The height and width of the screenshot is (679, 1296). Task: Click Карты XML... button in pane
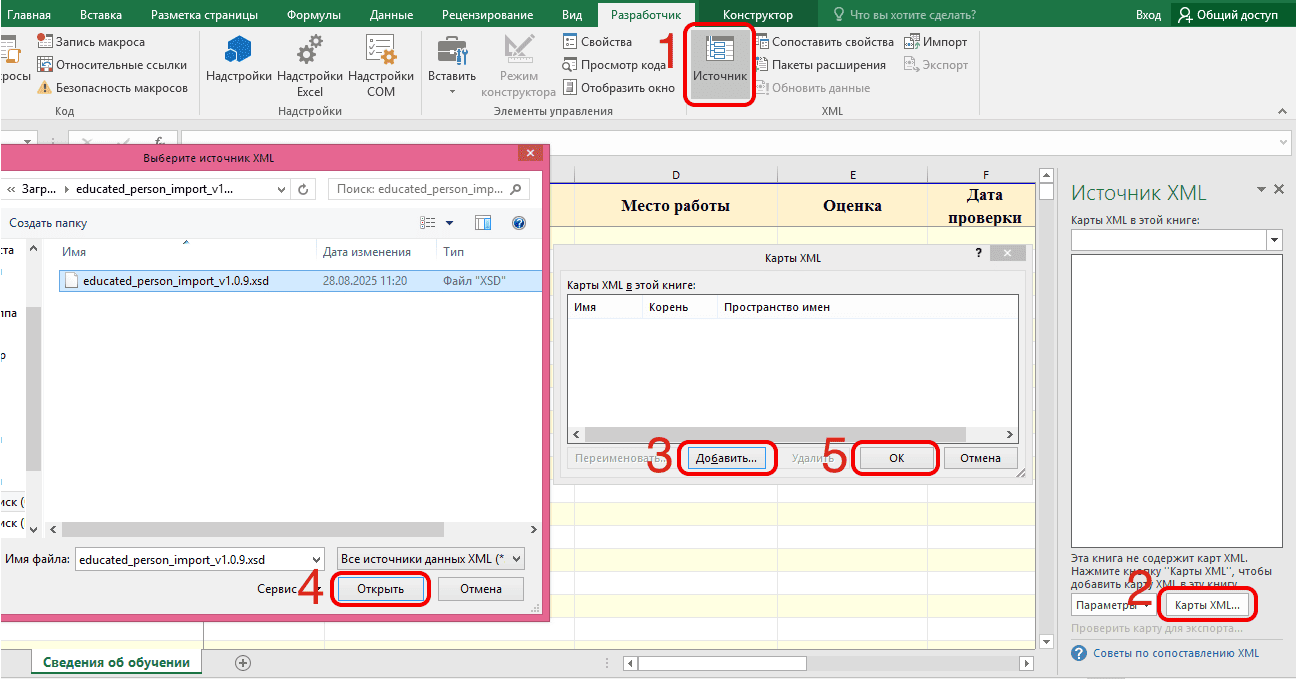[1207, 605]
